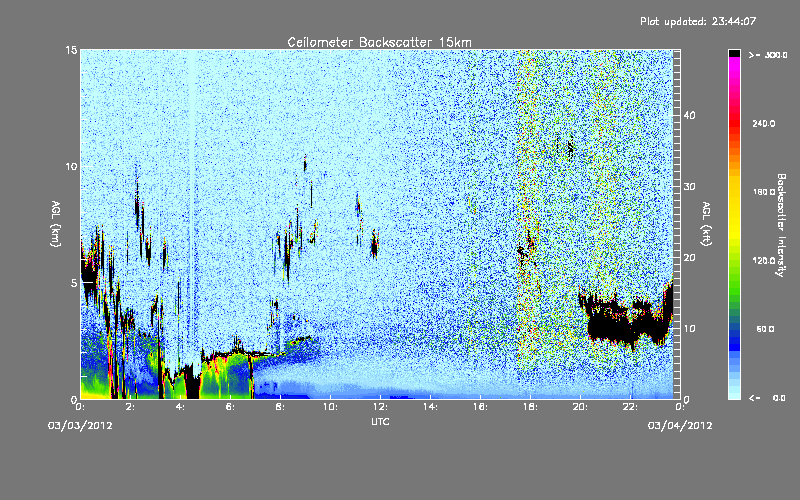Viewport: 800px width, 500px height.
Task: Click the "10:" UTC hour tick
Action: coord(330,407)
